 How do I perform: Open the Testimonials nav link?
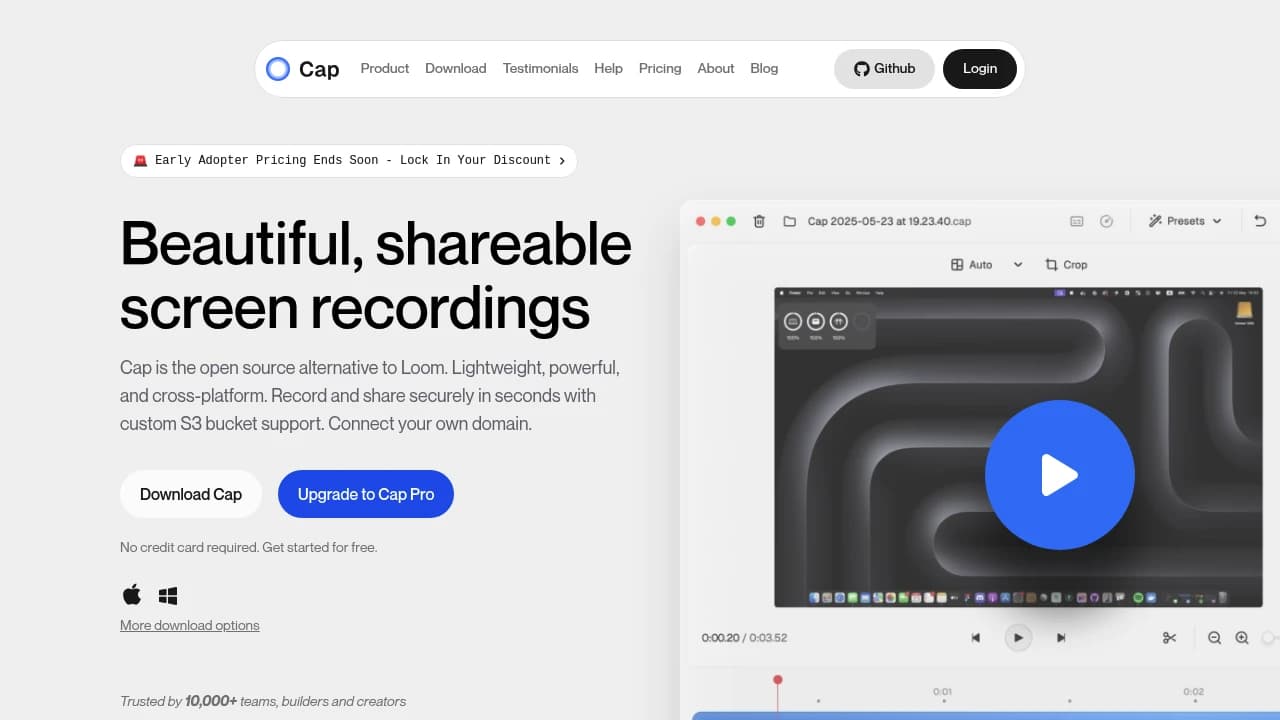[x=540, y=69]
